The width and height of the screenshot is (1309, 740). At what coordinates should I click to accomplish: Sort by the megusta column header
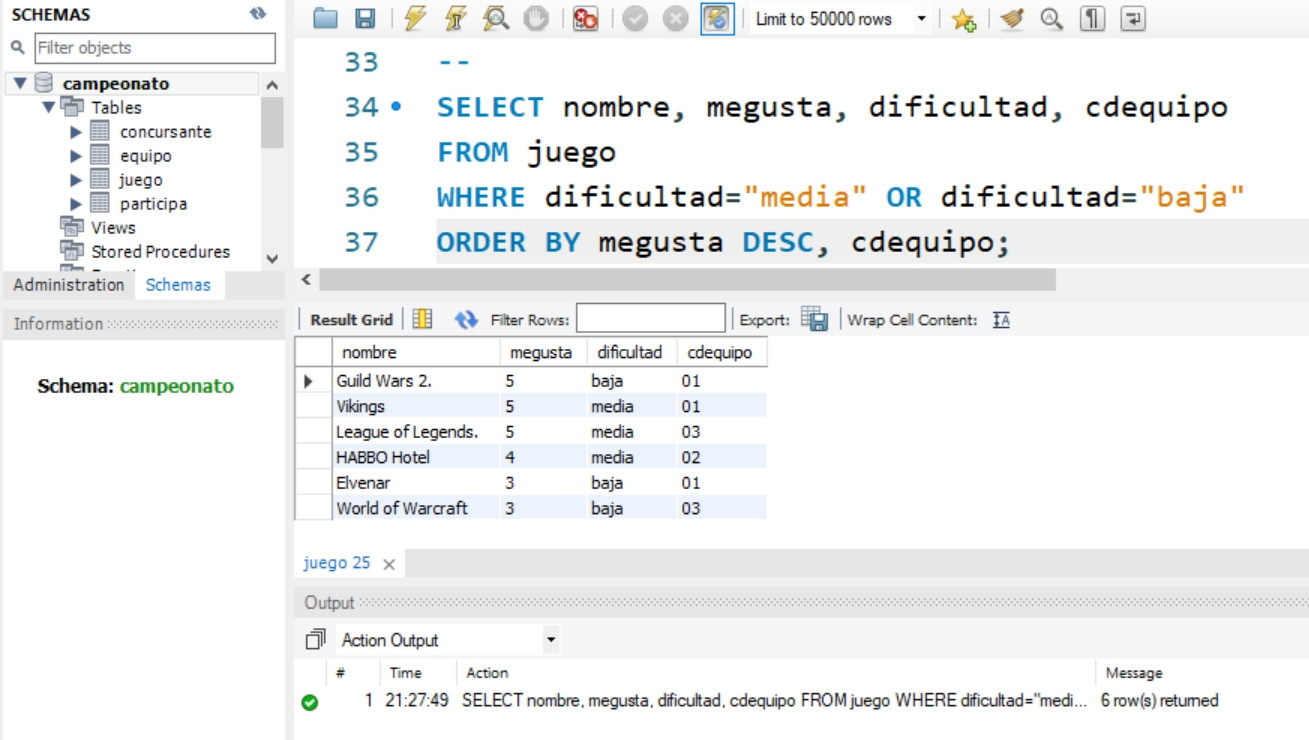(544, 352)
